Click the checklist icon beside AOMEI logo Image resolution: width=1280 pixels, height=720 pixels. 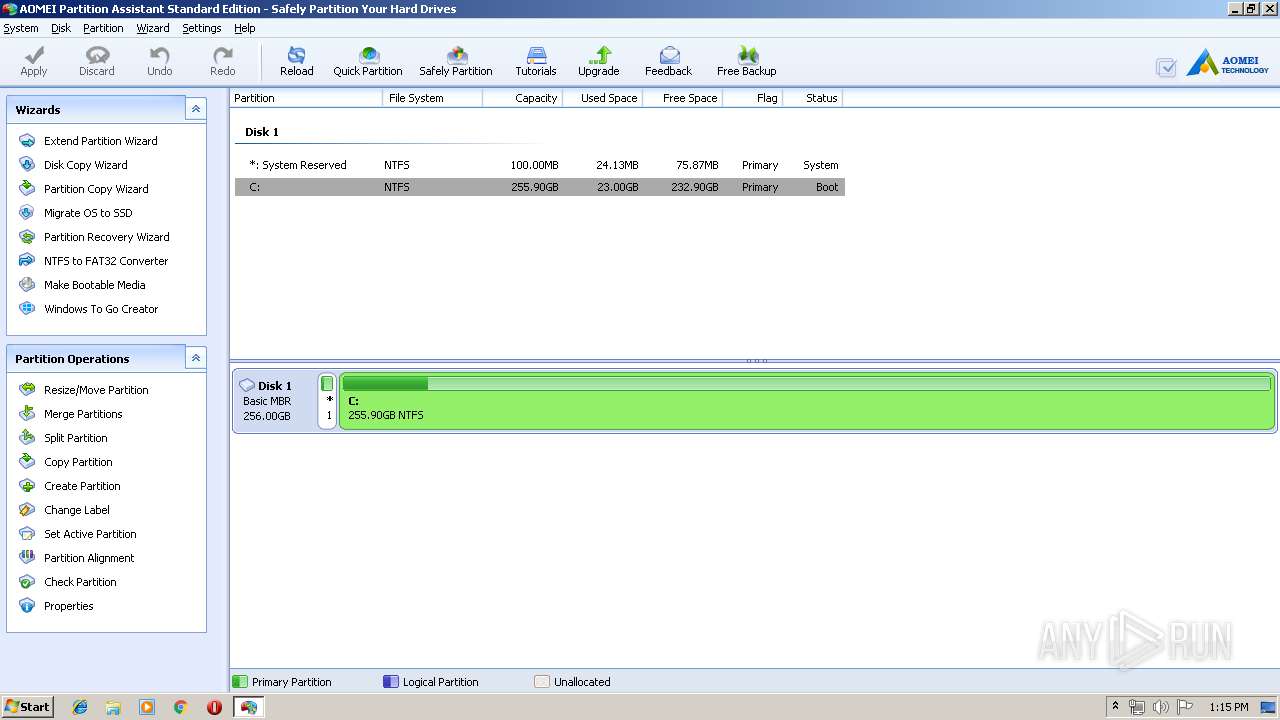(1166, 67)
